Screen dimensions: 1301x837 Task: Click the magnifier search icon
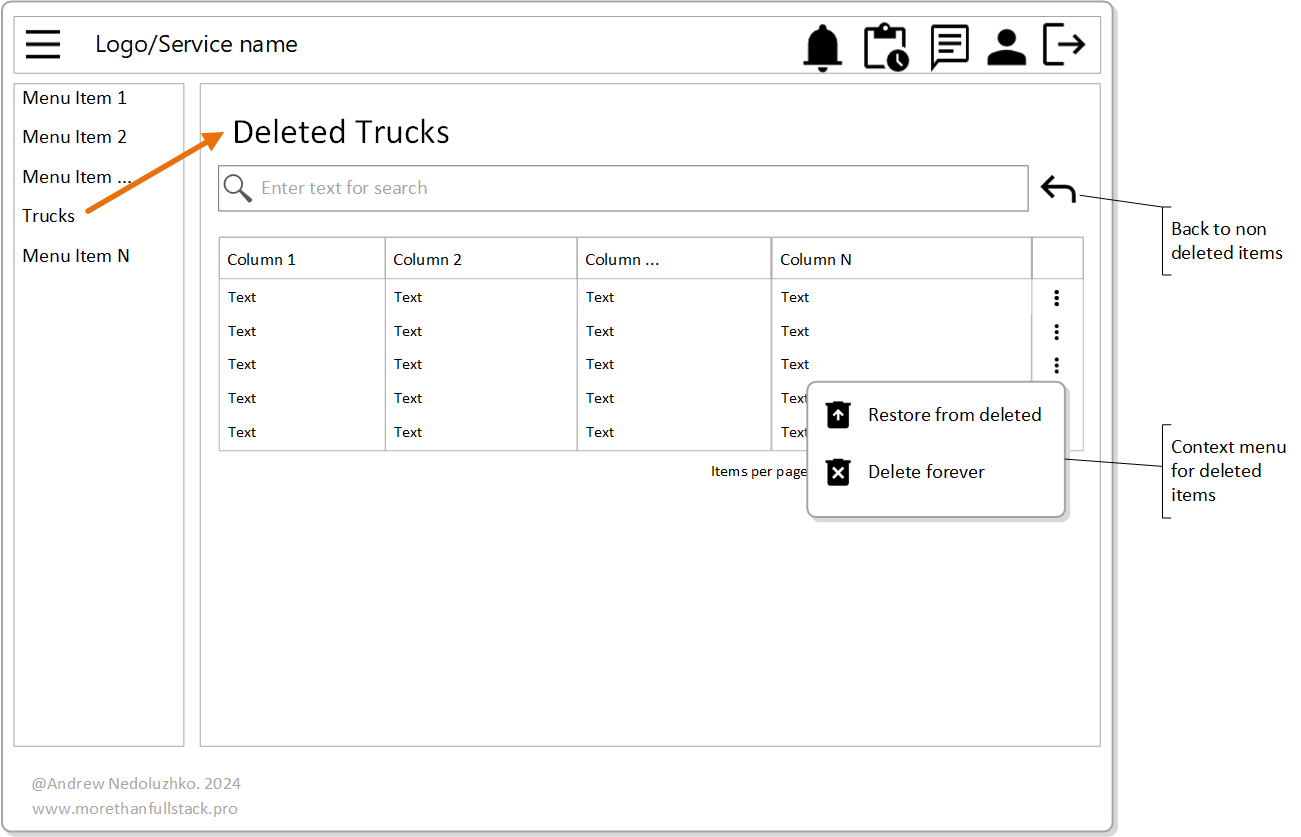click(x=238, y=188)
